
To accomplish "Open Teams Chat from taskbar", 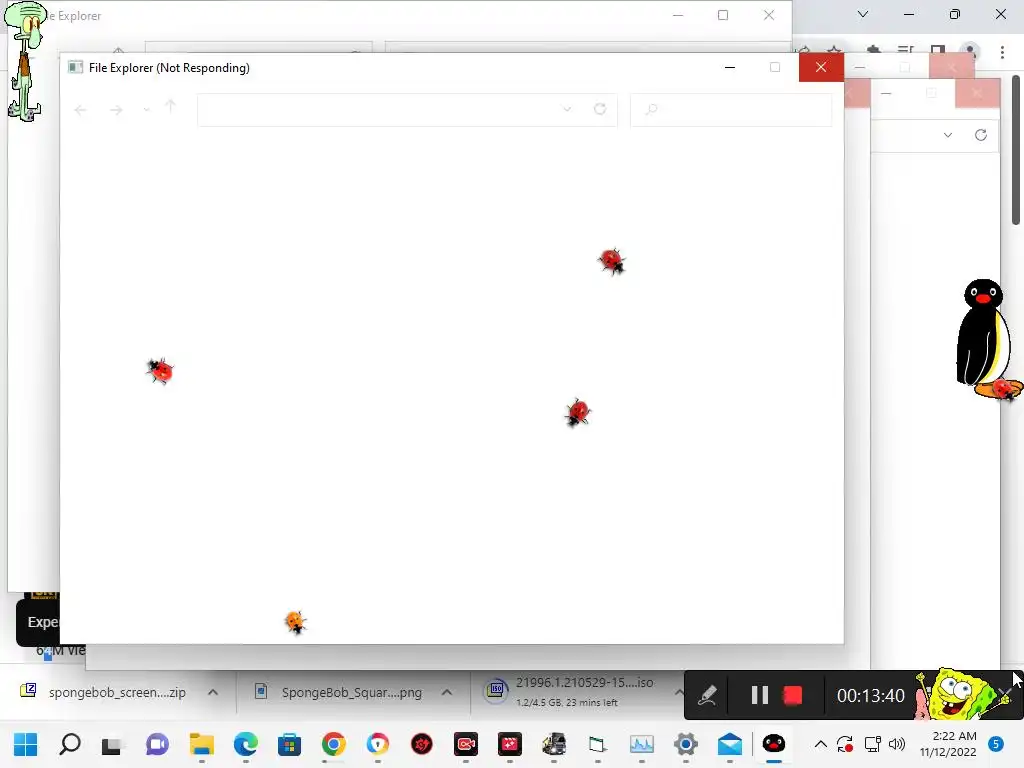I will coord(157,744).
